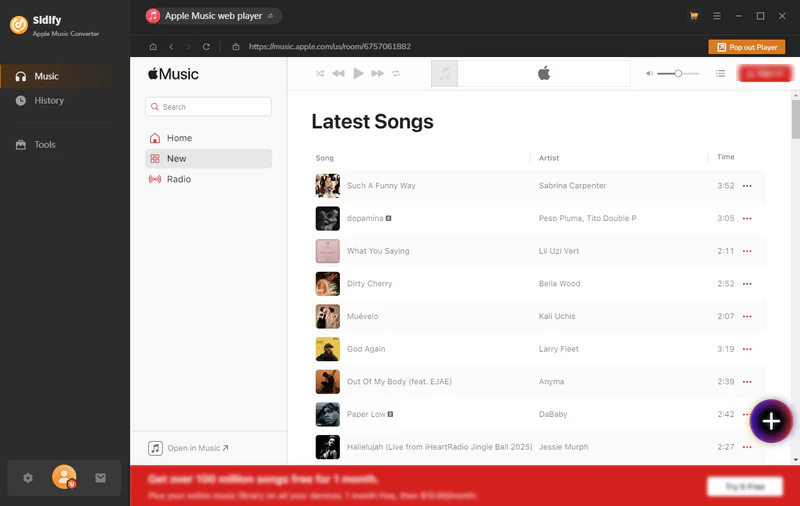Click the Paper Low song title
This screenshot has width=800, height=506.
(366, 414)
